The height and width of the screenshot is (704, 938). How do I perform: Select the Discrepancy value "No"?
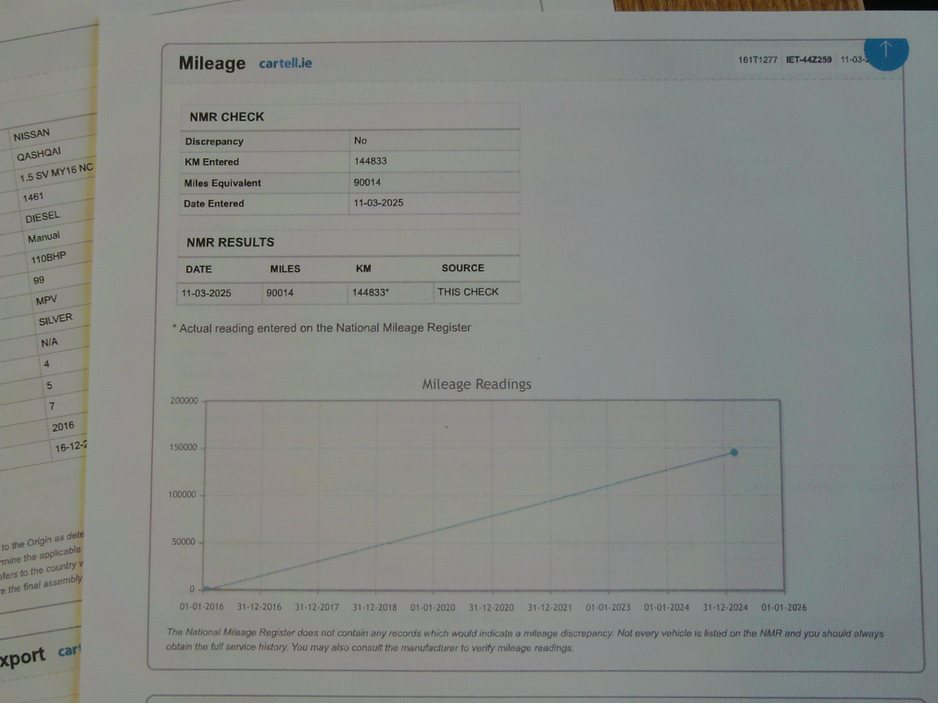coord(360,141)
